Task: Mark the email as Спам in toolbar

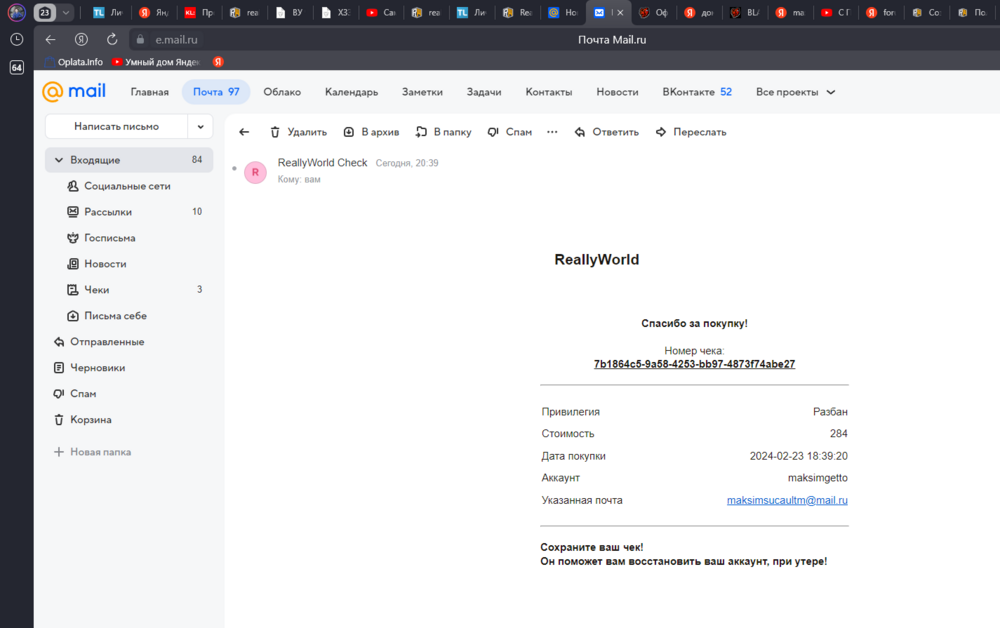Action: point(510,132)
